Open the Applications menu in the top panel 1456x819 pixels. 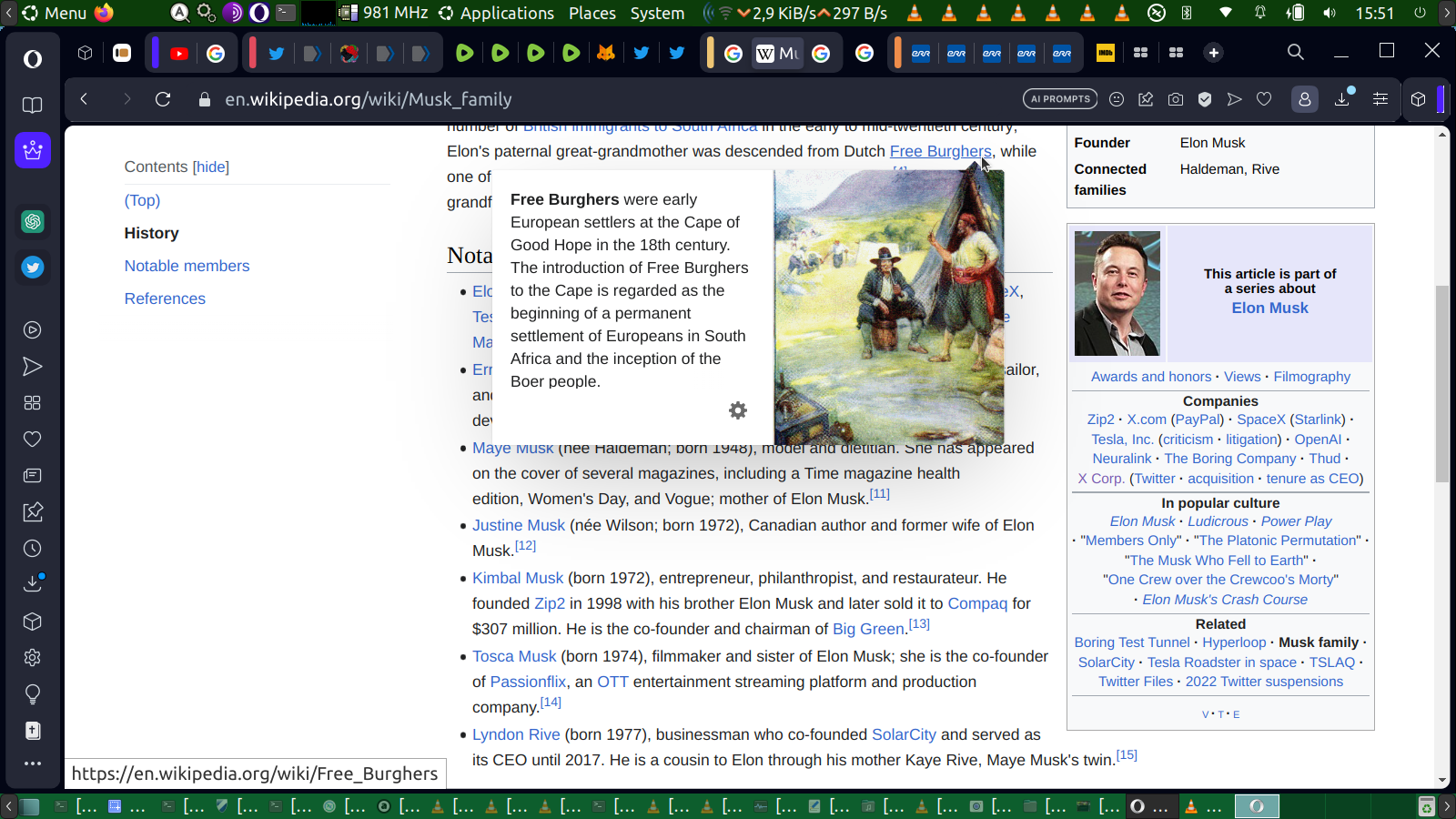[496, 13]
